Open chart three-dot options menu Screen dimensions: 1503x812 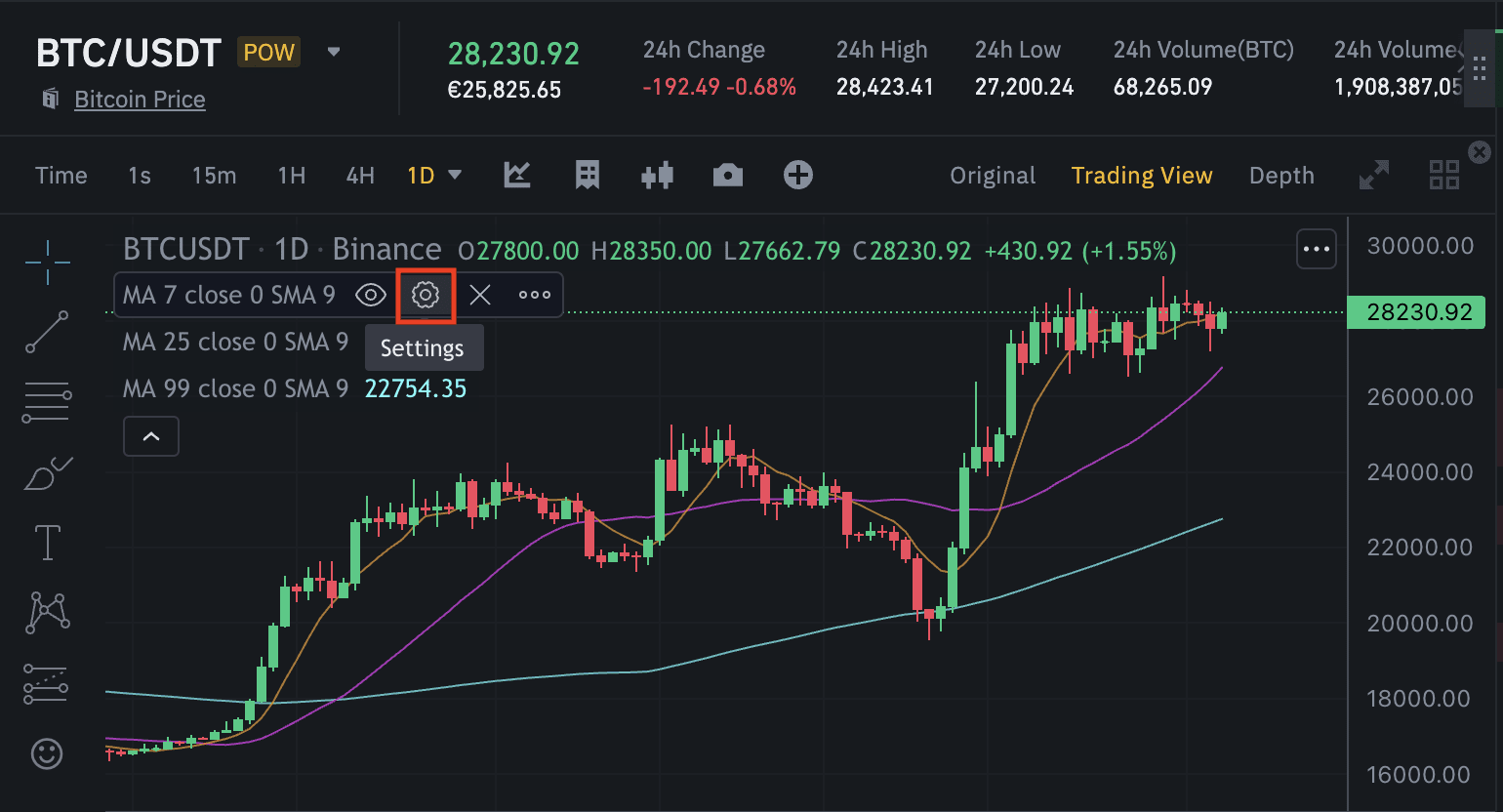point(1317,250)
